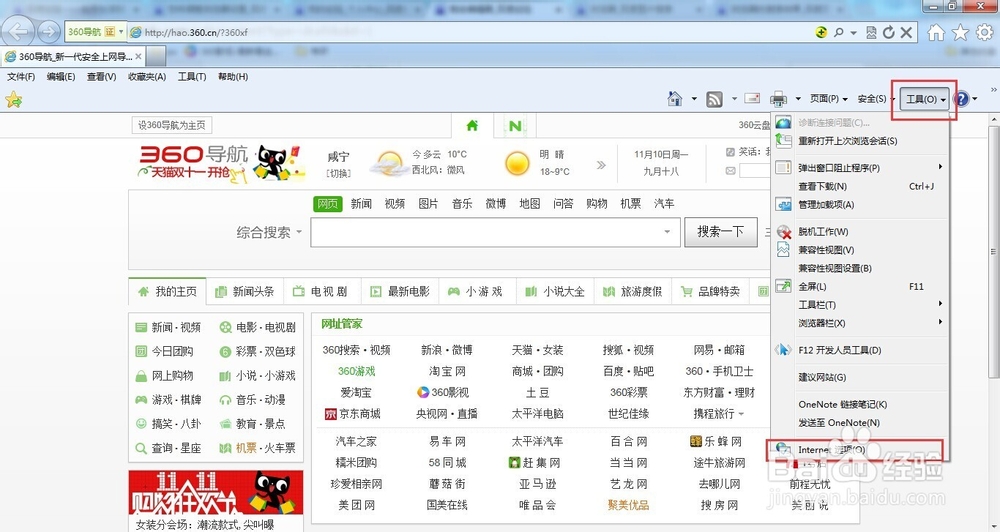The width and height of the screenshot is (1000, 532).
Task: Open the 文件(F) menu
Action: pyautogui.click(x=21, y=77)
